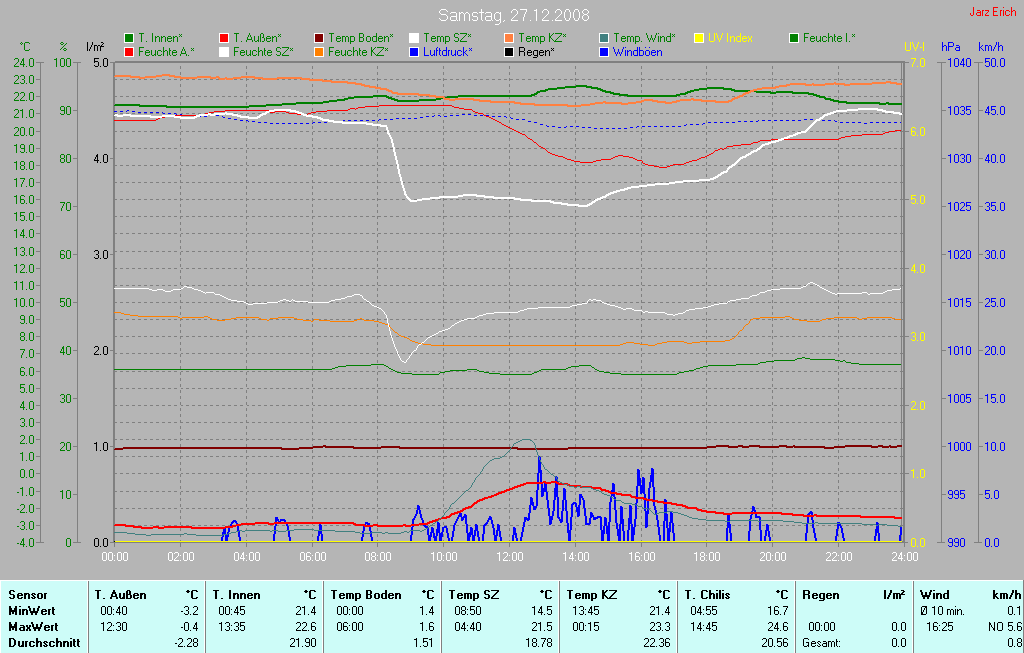Click the '24.0' °C axis label
The height and width of the screenshot is (653, 1024).
coord(24,63)
